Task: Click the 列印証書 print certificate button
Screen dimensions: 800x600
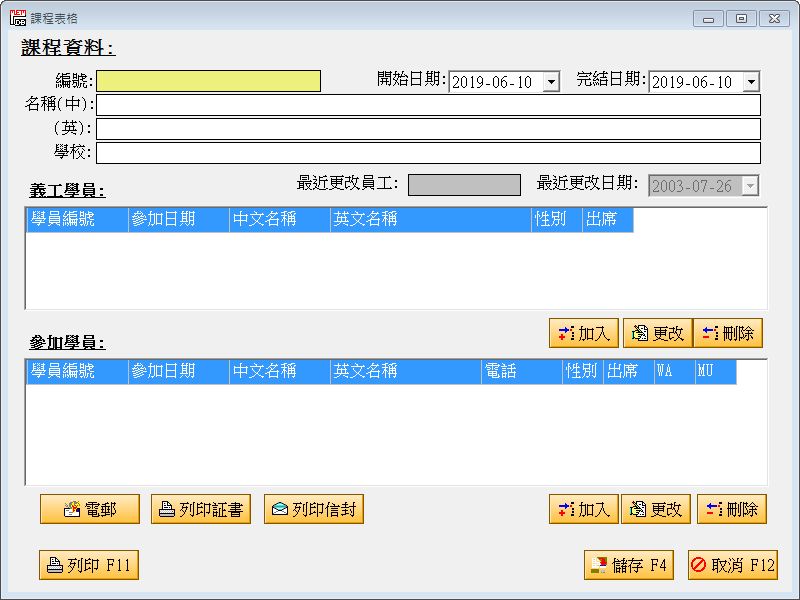Action: coord(201,509)
